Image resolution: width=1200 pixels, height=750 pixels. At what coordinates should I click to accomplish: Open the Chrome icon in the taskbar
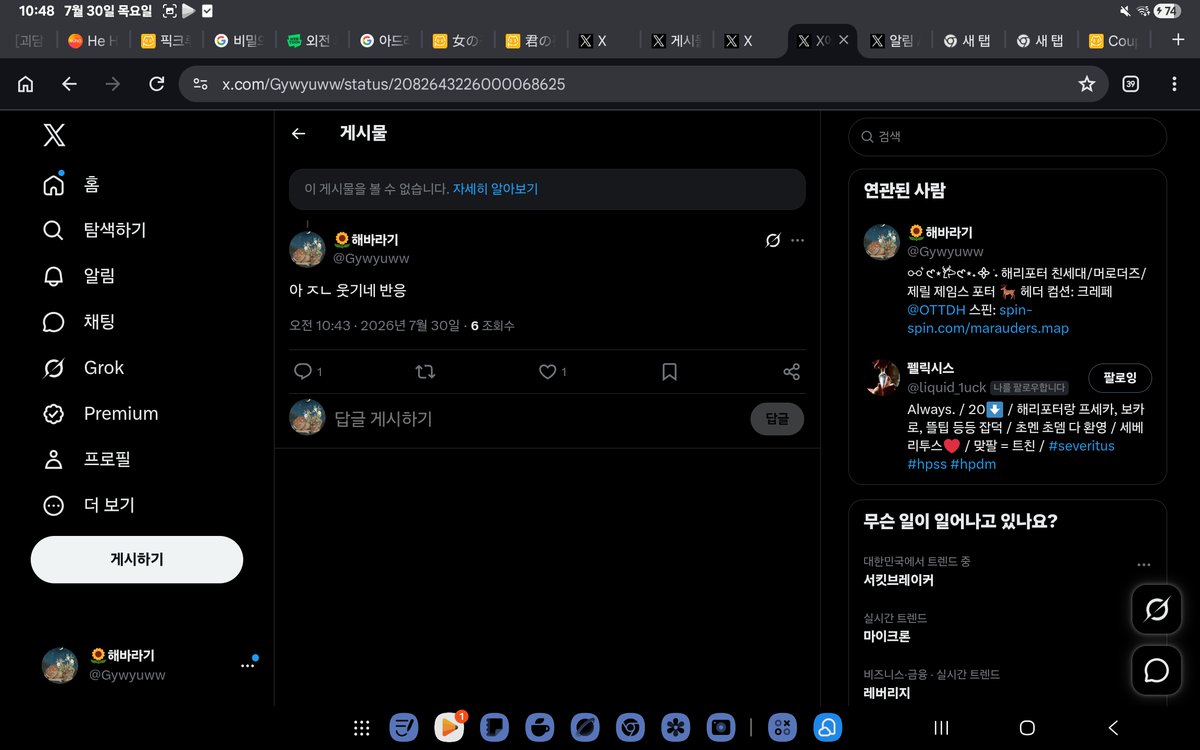[x=629, y=728]
